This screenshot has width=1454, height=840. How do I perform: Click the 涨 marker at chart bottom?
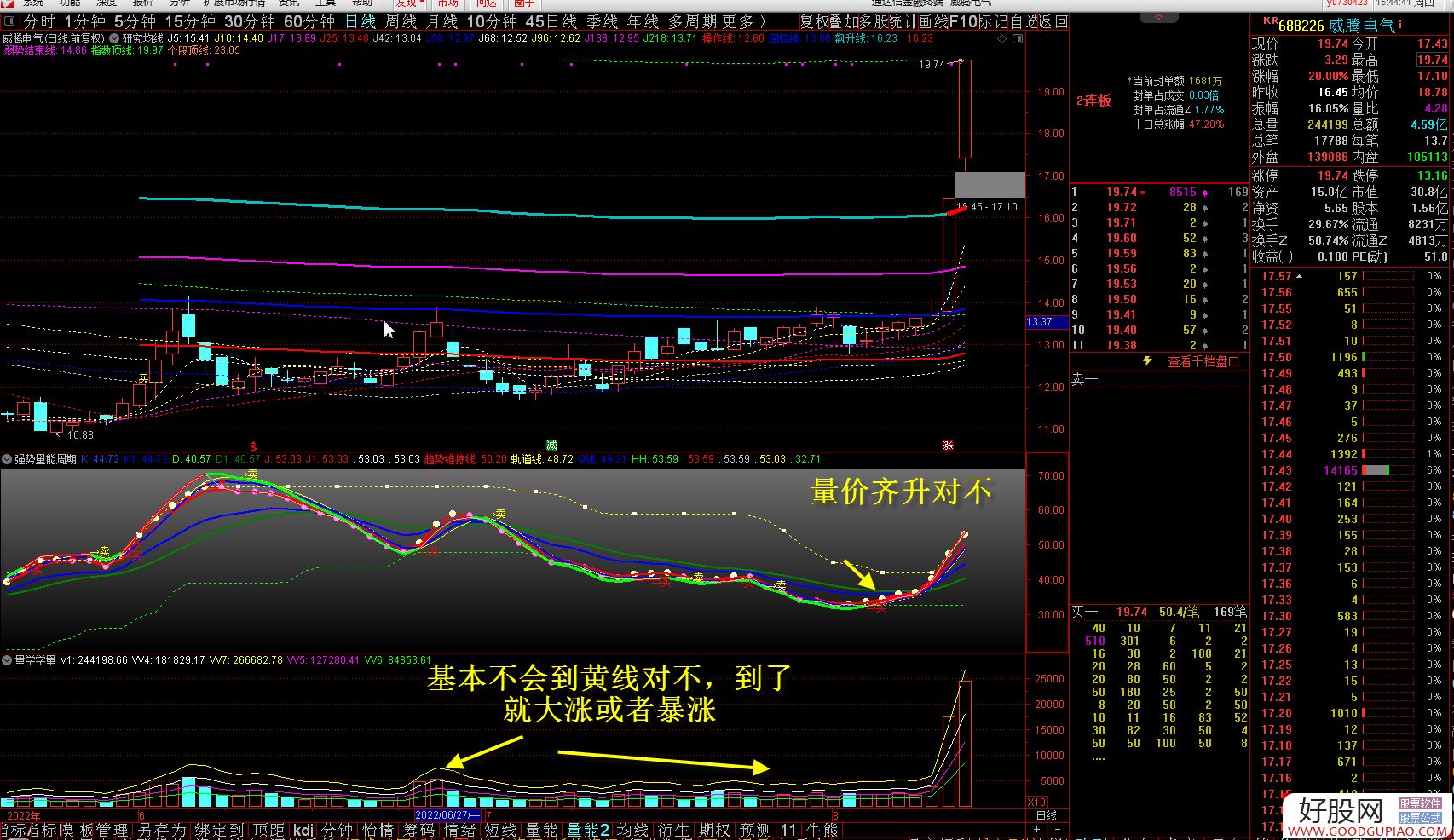[x=948, y=445]
